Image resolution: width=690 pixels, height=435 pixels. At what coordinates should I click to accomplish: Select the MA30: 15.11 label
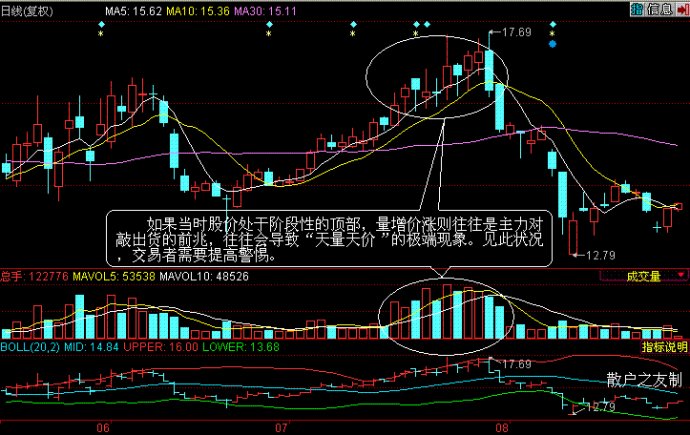(x=265, y=11)
